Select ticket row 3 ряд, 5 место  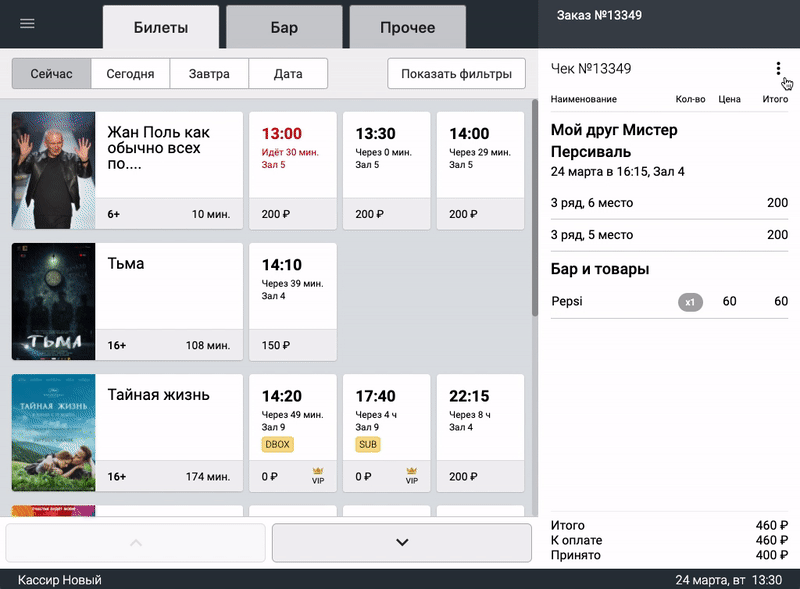669,235
